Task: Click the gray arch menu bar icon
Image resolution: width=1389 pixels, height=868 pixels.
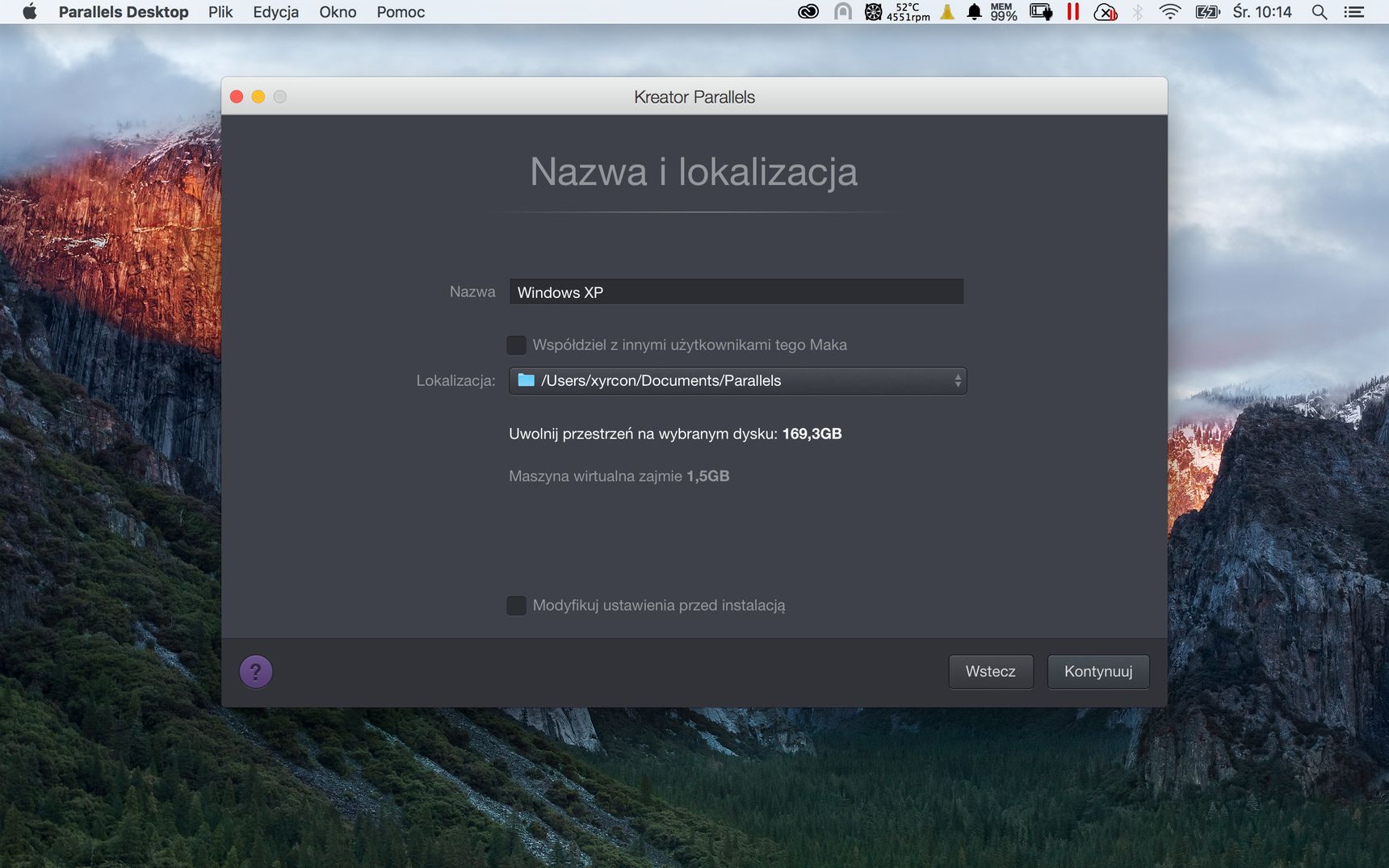Action: coord(842,11)
